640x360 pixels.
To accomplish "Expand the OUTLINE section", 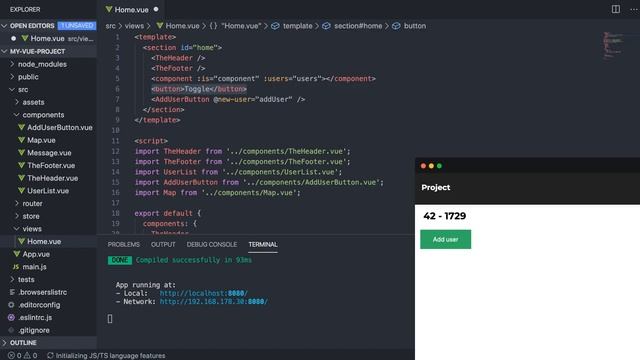I will click(x=4, y=342).
